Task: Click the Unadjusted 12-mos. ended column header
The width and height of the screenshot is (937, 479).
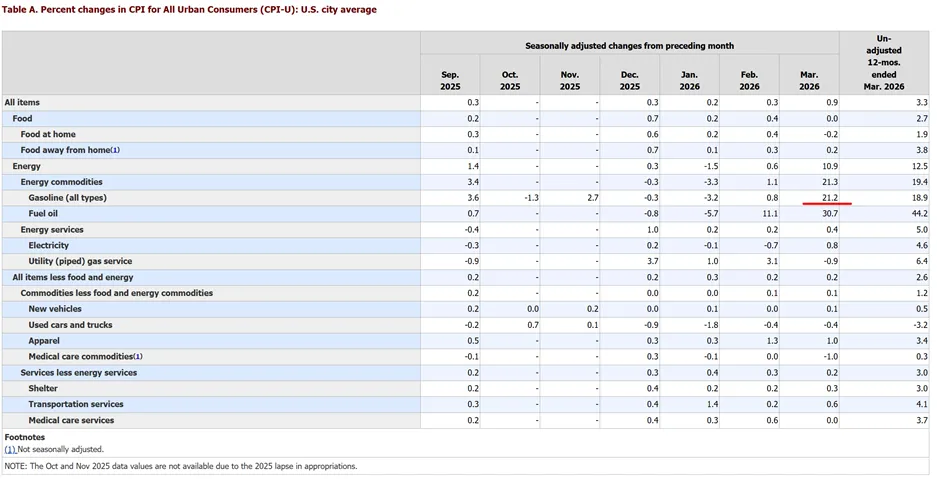Action: tap(884, 63)
